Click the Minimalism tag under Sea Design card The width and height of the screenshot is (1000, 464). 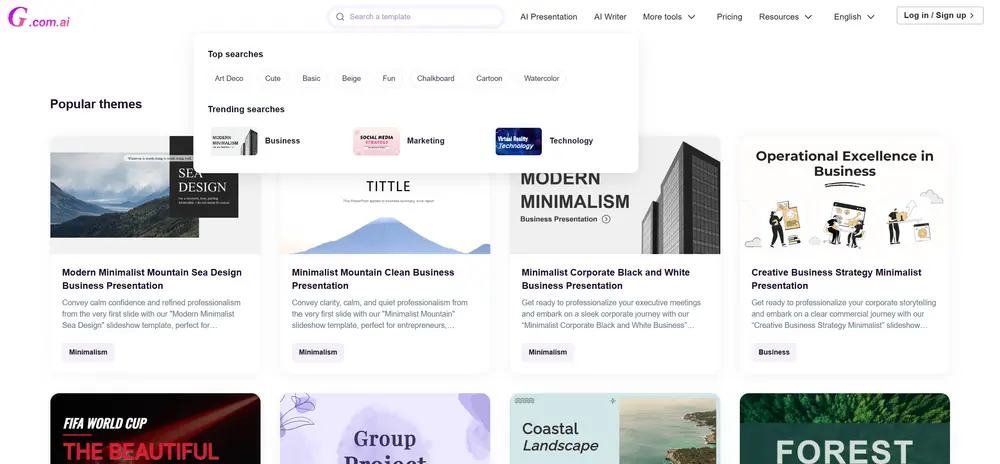click(x=88, y=352)
